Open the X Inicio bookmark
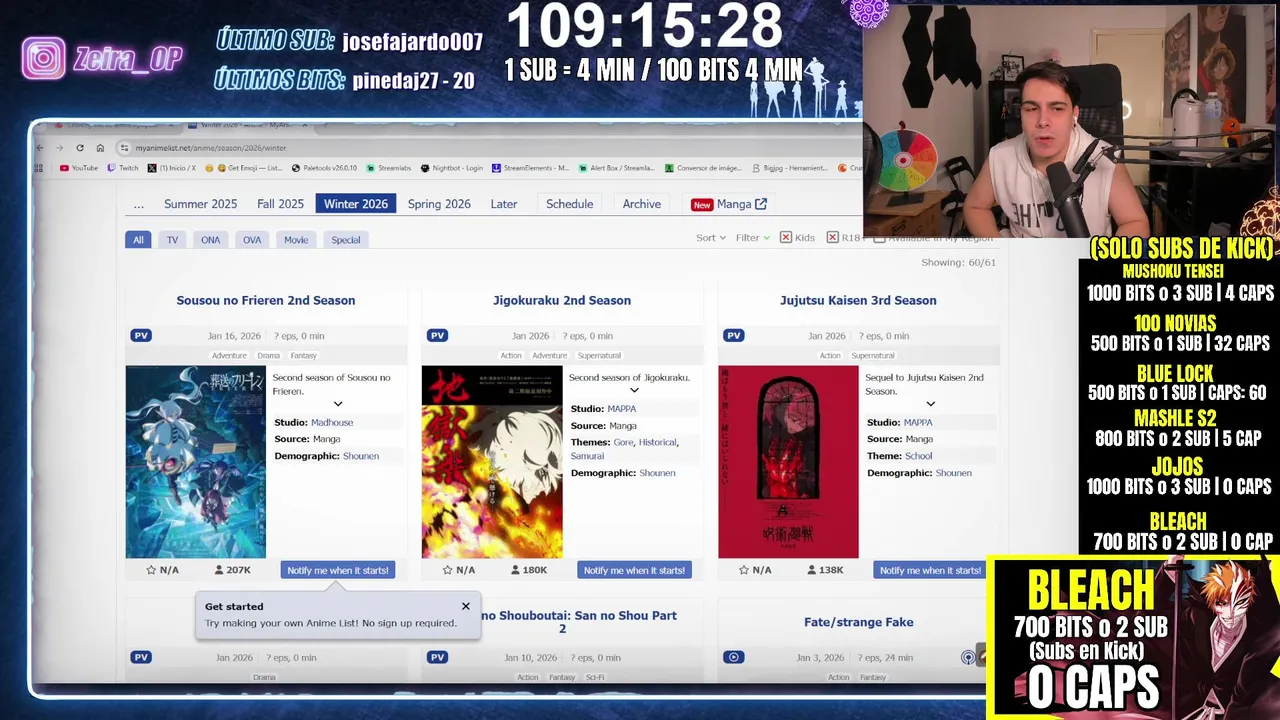This screenshot has height=720, width=1280. click(172, 168)
